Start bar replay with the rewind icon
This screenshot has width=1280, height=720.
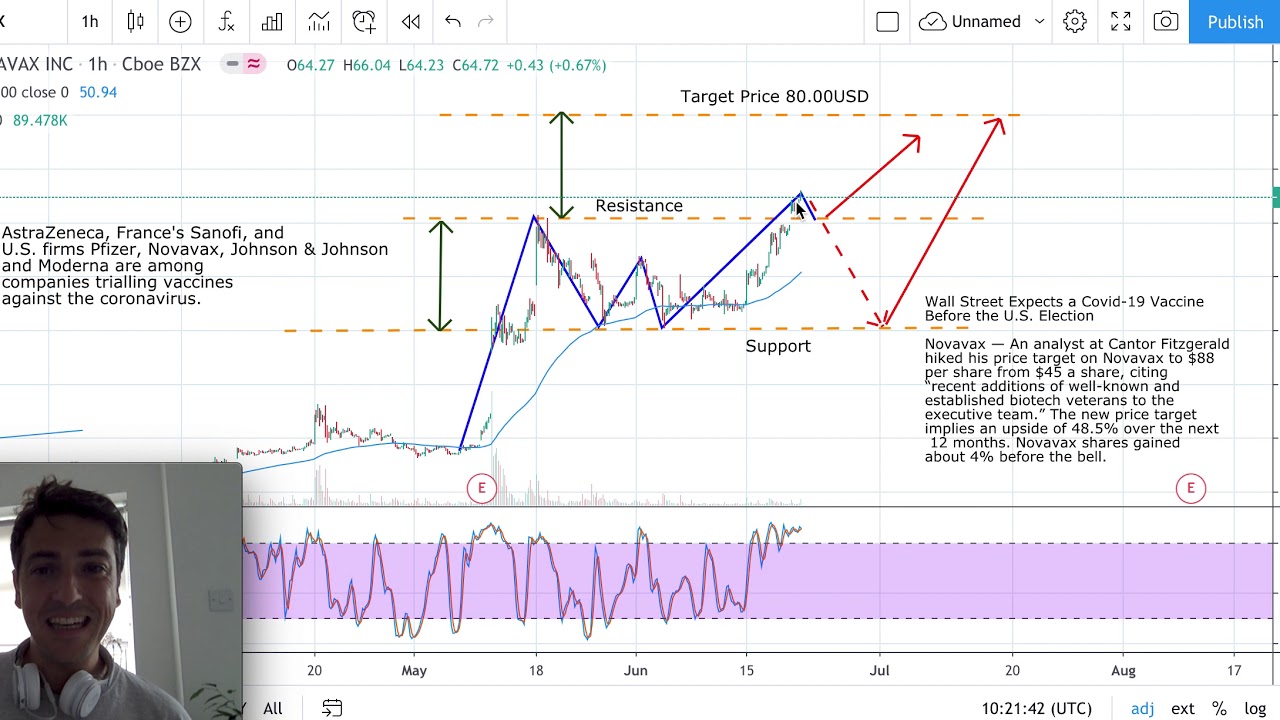[x=410, y=21]
